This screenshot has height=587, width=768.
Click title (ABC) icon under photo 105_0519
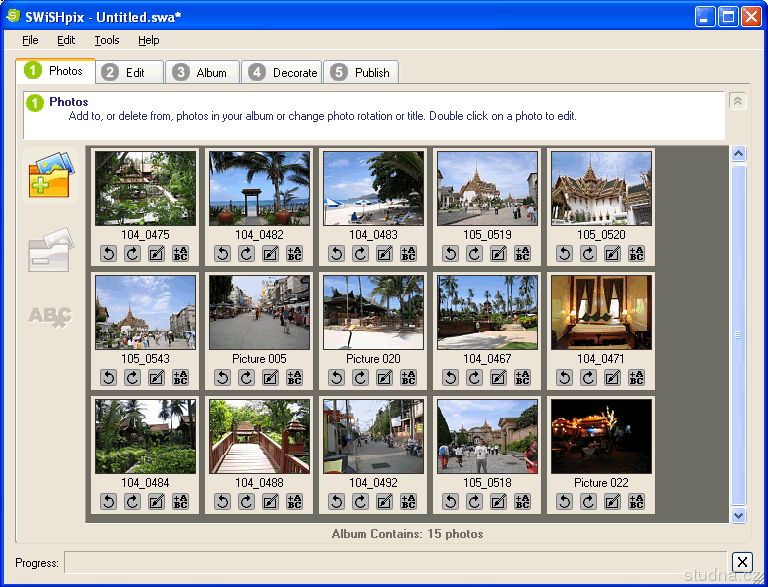coord(522,253)
